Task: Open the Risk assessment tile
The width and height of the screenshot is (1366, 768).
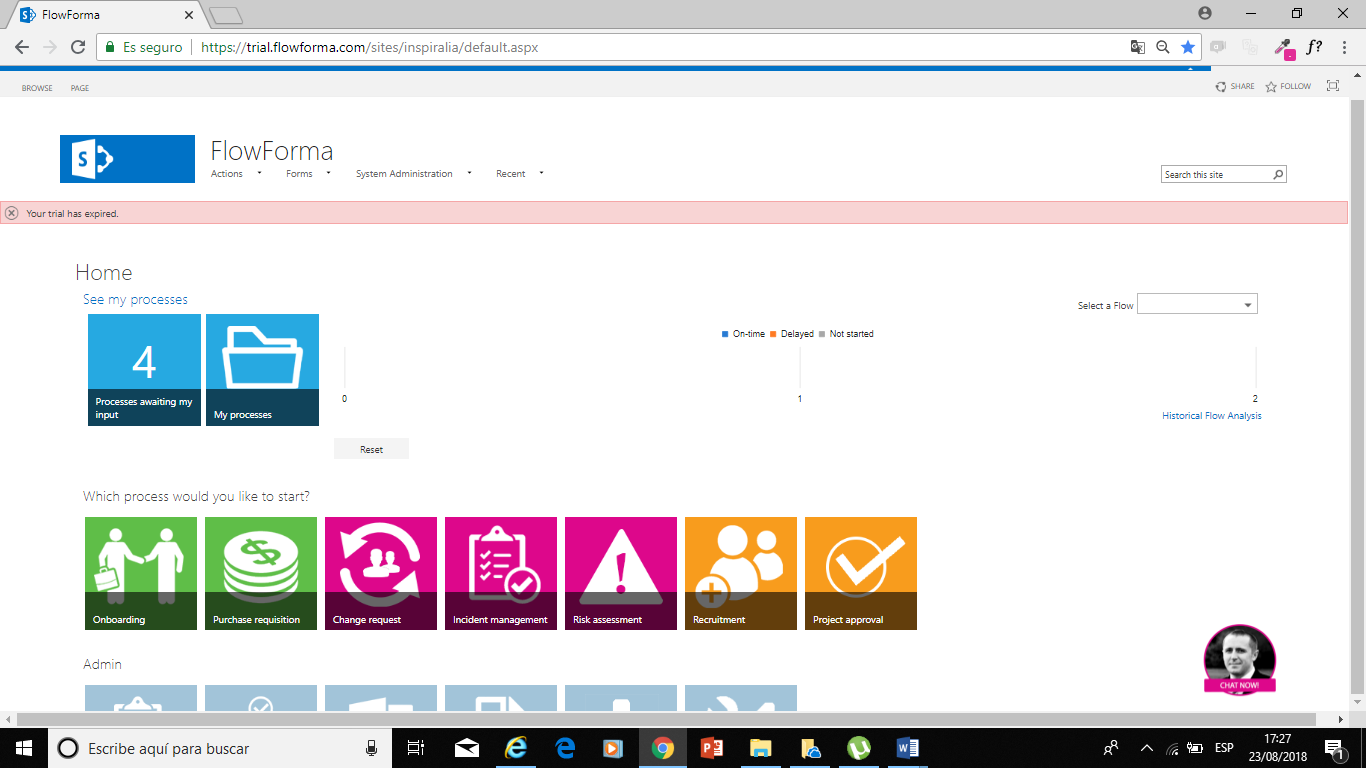Action: (621, 573)
